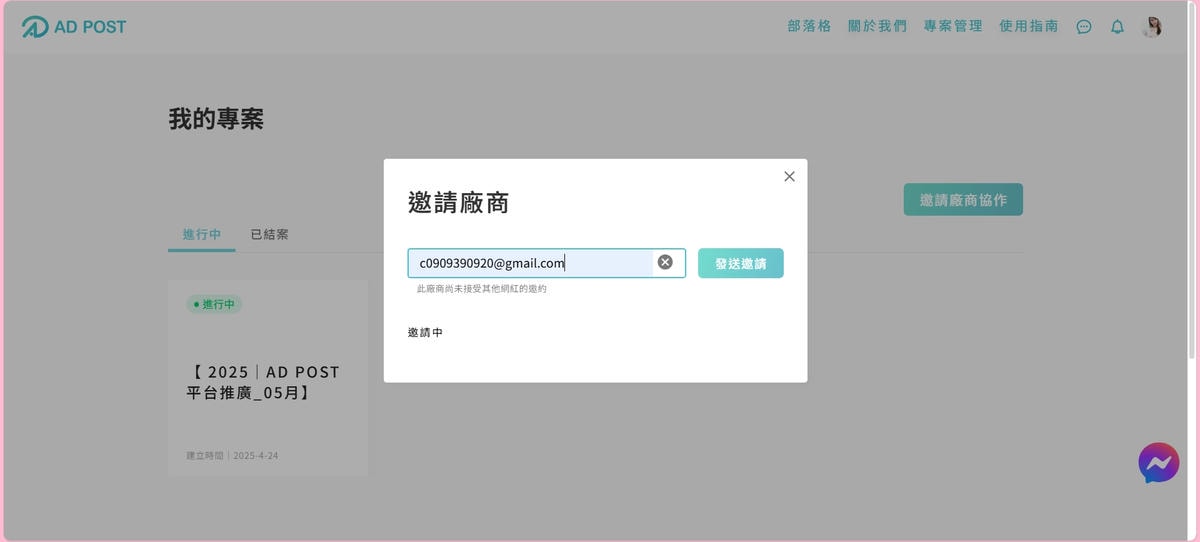
Task: Switch to the 進行中 tab
Action: tap(201, 234)
